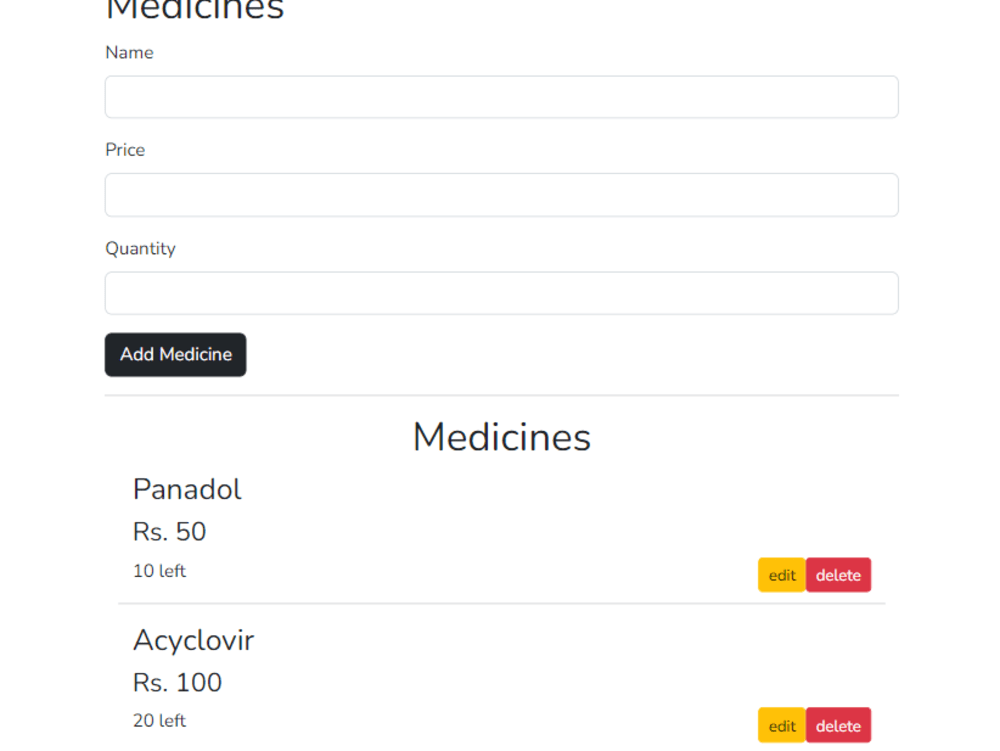
Task: Click the Medicines section heading
Action: coord(501,437)
